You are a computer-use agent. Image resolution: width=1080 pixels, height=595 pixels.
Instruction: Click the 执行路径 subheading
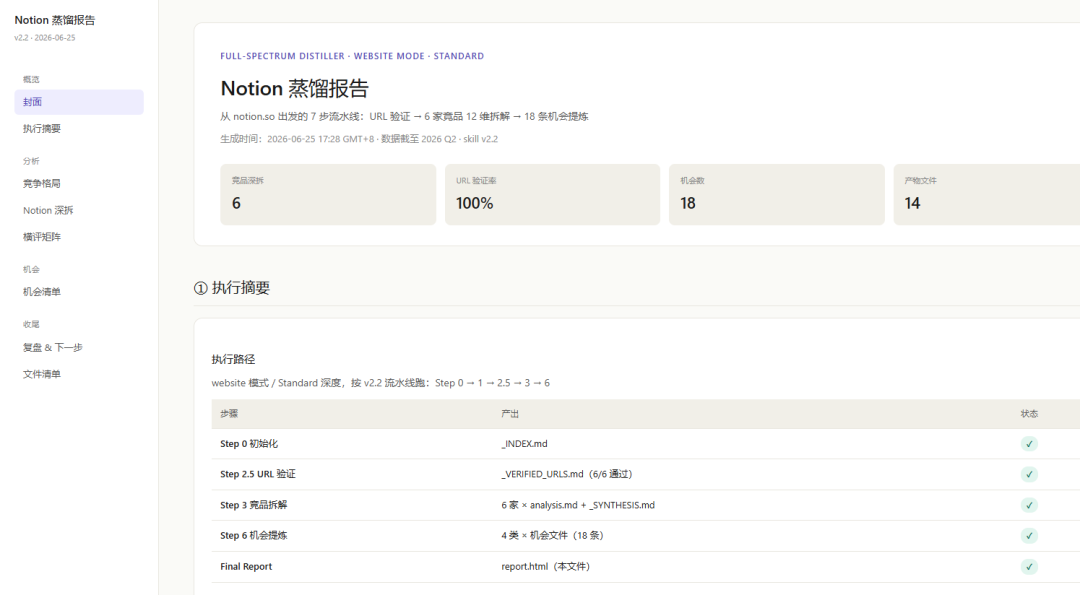(x=233, y=359)
